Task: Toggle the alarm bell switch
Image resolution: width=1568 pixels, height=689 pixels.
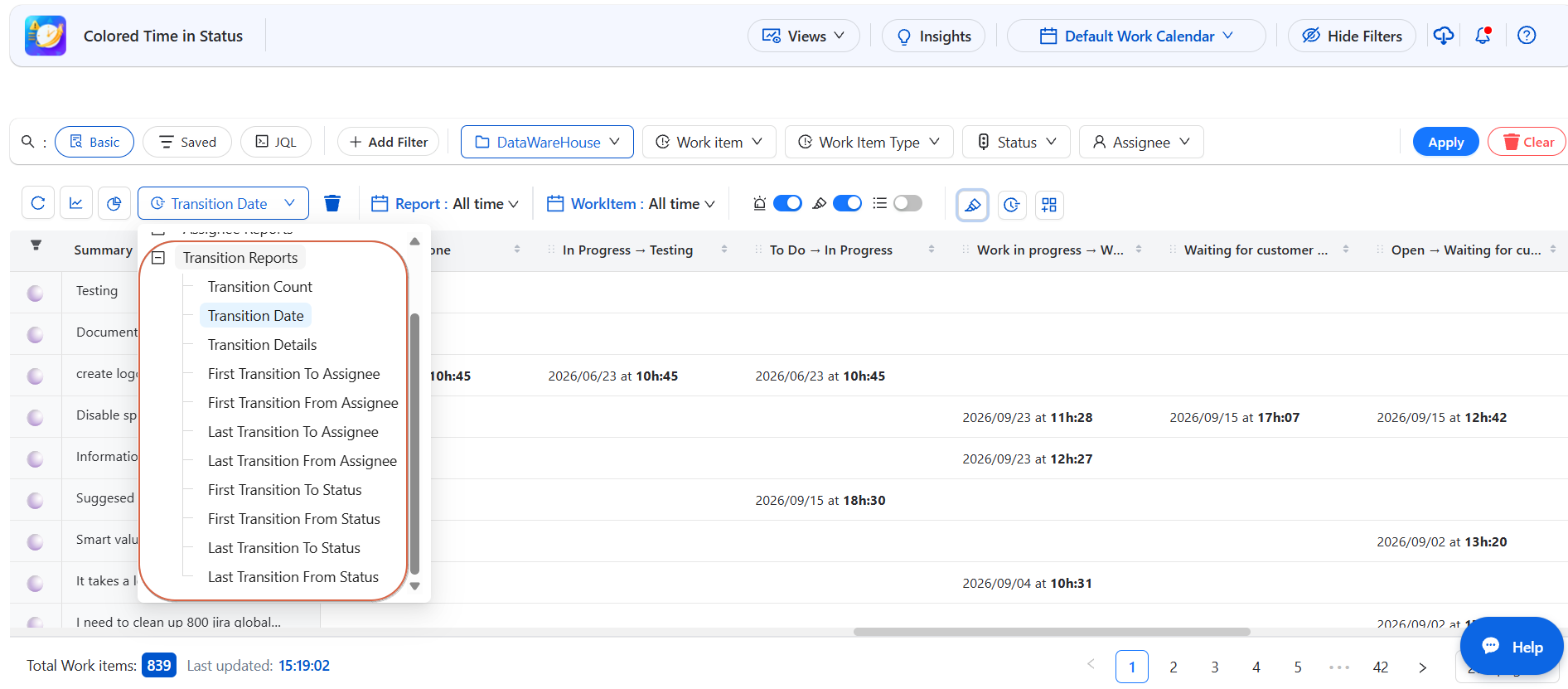Action: 787,203
